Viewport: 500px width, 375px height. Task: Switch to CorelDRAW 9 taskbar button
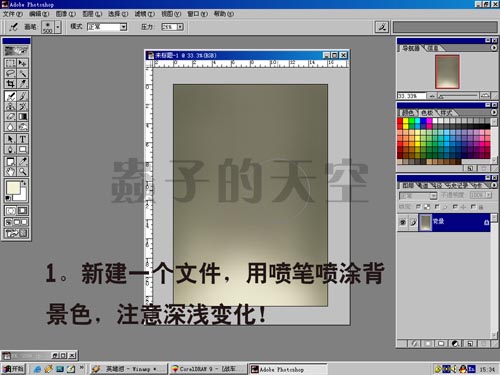208,369
